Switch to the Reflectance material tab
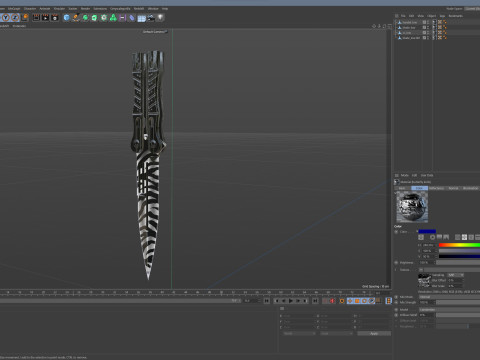480x360 pixels. click(x=437, y=188)
